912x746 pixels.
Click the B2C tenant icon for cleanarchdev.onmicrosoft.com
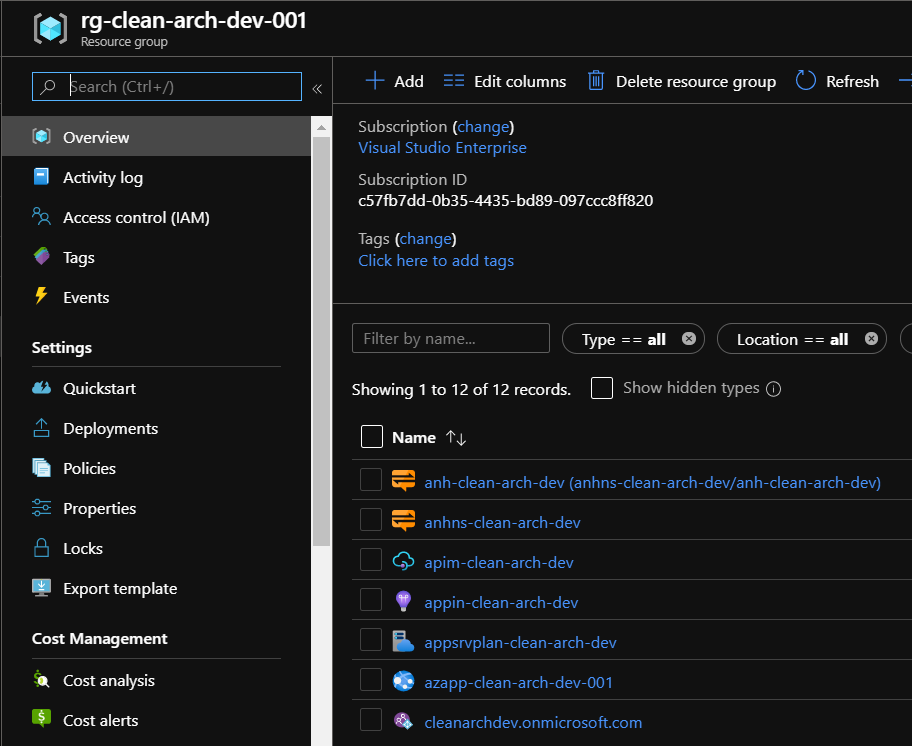[403, 721]
